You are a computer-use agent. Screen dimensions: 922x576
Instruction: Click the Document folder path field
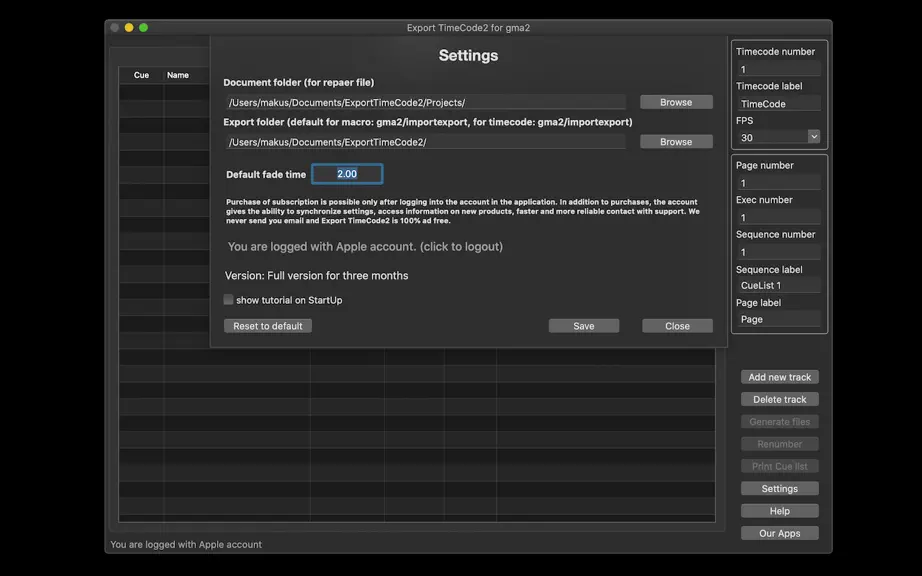(426, 102)
